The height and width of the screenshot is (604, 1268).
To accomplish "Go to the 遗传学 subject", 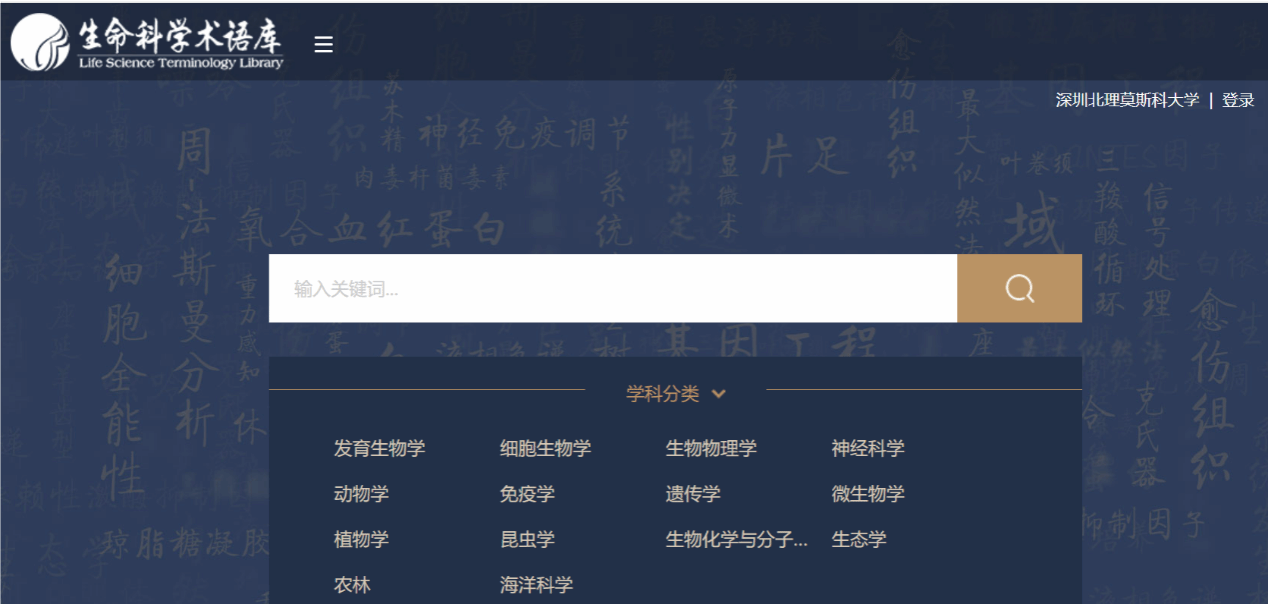I will pyautogui.click(x=693, y=494).
